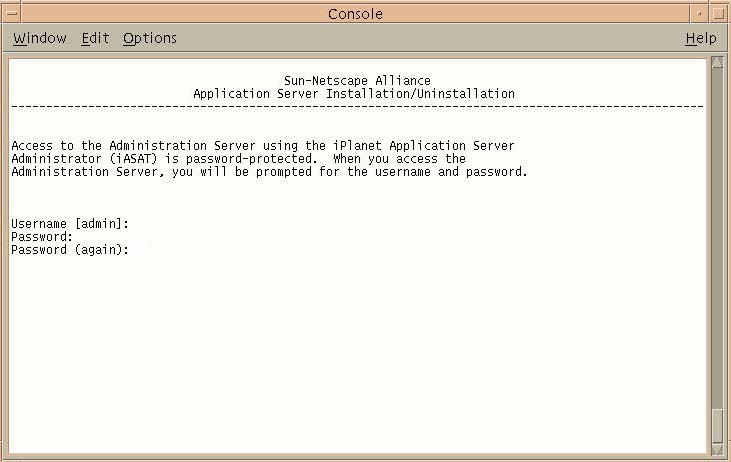The height and width of the screenshot is (462, 731).
Task: Click the minimize button in the title bar
Action: 699,14
